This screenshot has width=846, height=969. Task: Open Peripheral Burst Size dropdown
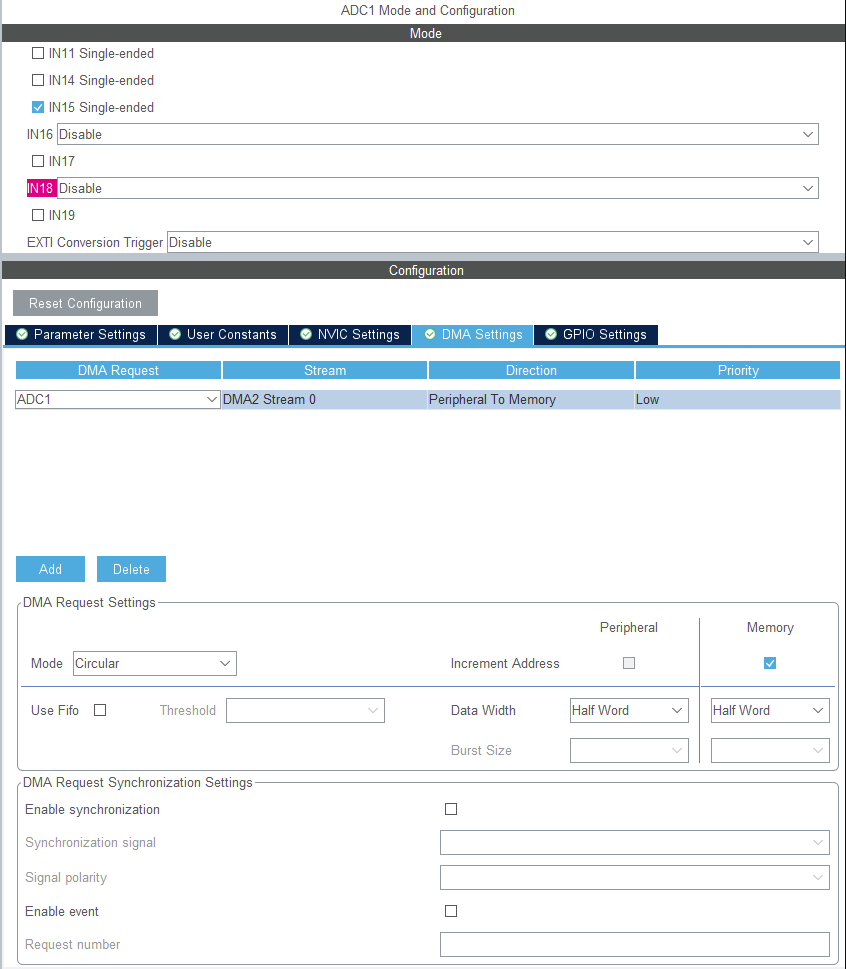click(629, 750)
